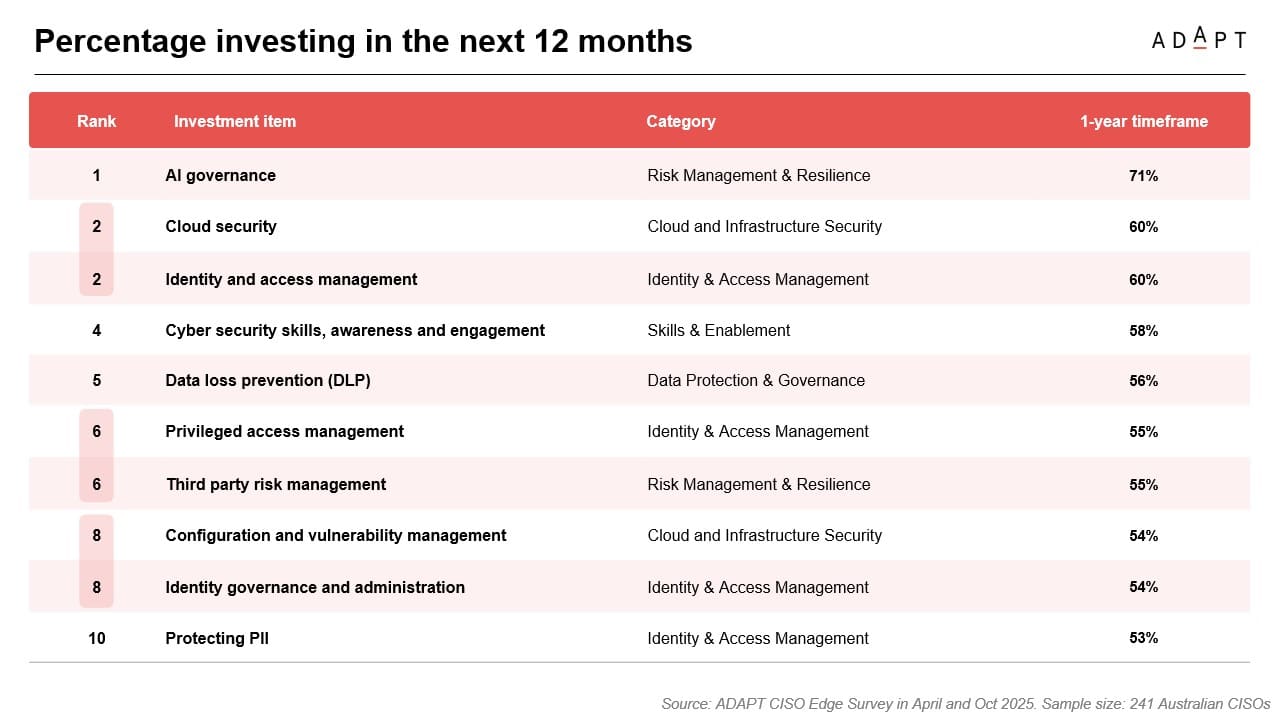The height and width of the screenshot is (720, 1280).
Task: Click Third party risk management item
Action: click(276, 484)
